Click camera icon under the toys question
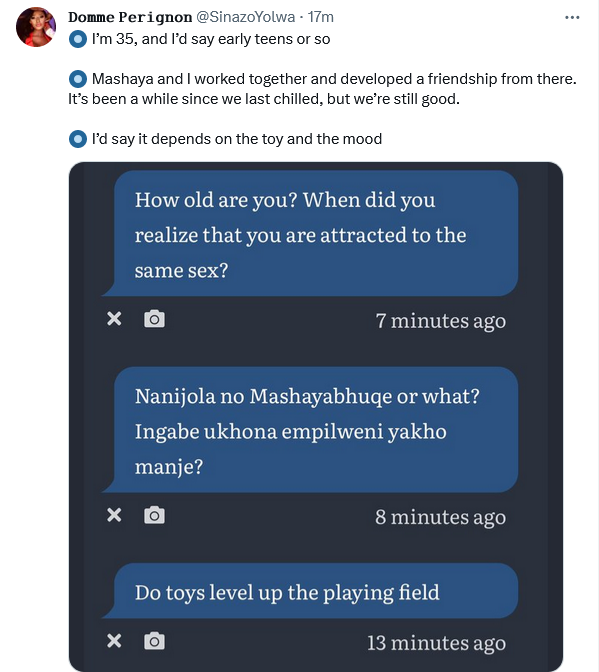599x672 pixels. 154,641
